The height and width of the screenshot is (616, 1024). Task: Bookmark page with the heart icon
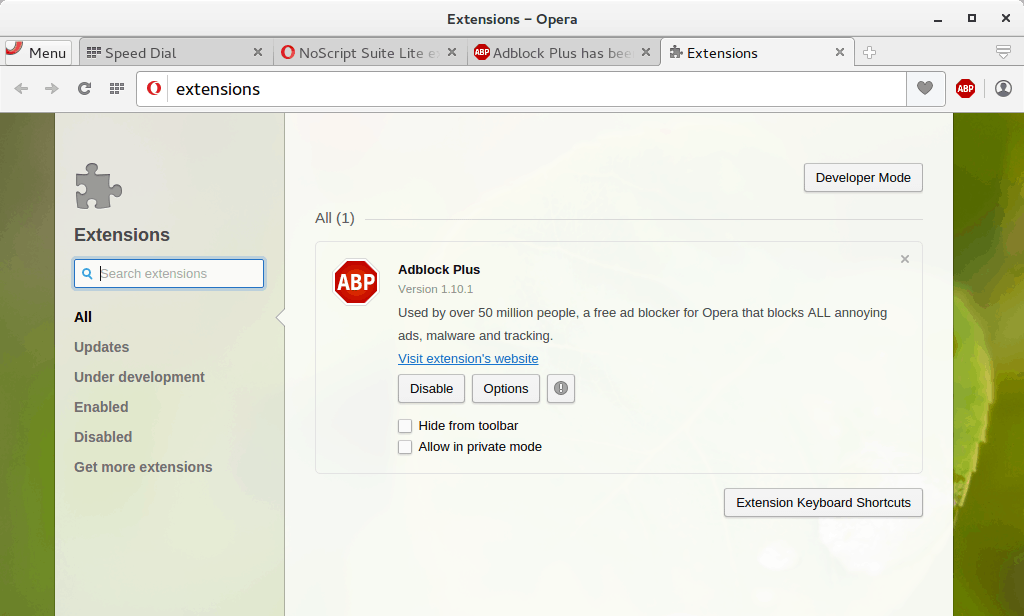[925, 88]
